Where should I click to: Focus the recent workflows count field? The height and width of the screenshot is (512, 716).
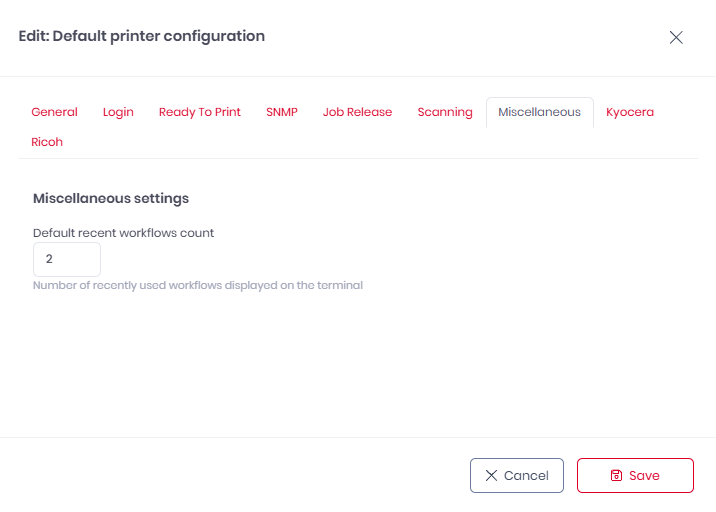pyautogui.click(x=67, y=259)
